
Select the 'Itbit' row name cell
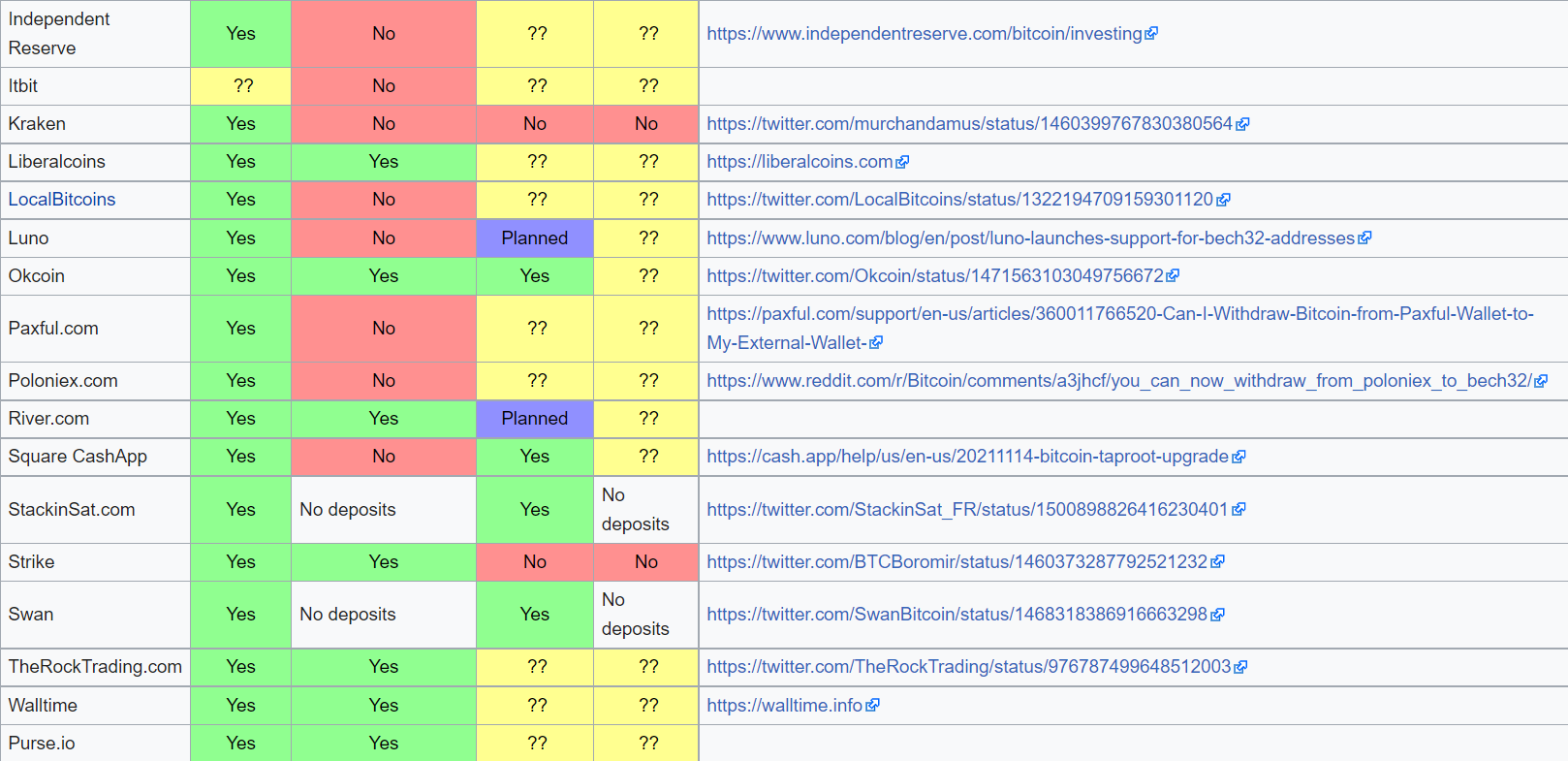pos(95,86)
